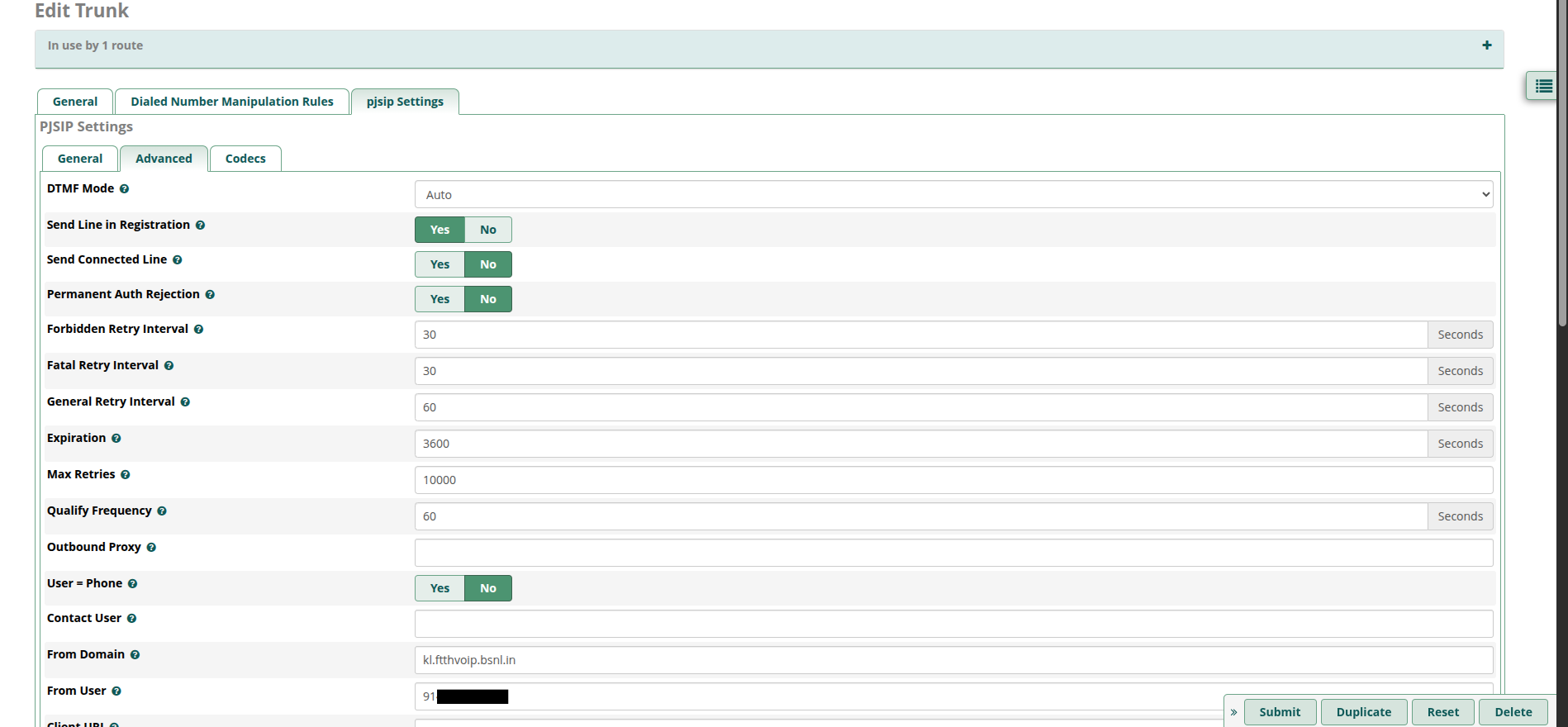Open the list menu icon at right edge

tap(1542, 86)
